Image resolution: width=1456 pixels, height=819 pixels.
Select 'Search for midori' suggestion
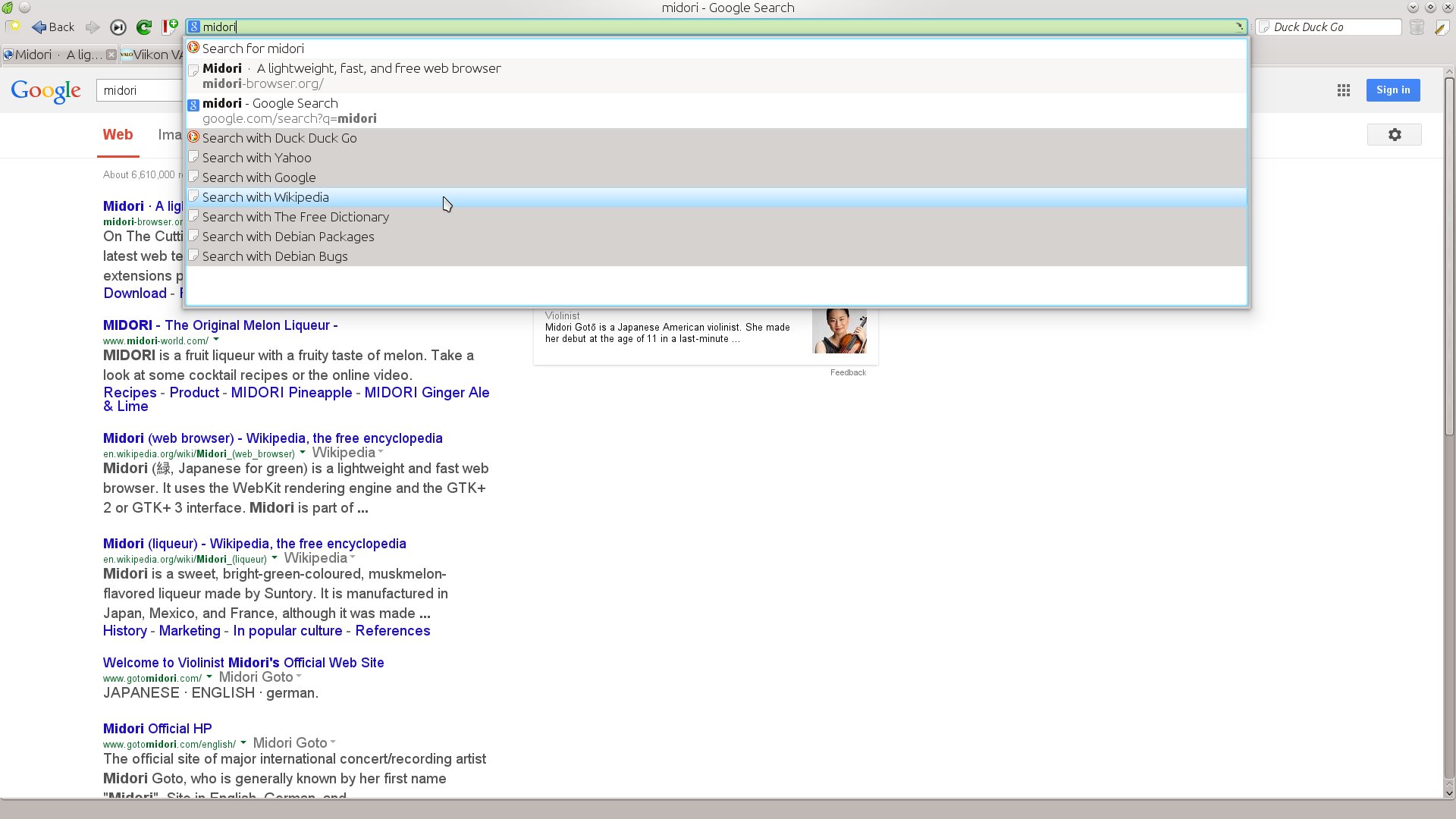(717, 49)
